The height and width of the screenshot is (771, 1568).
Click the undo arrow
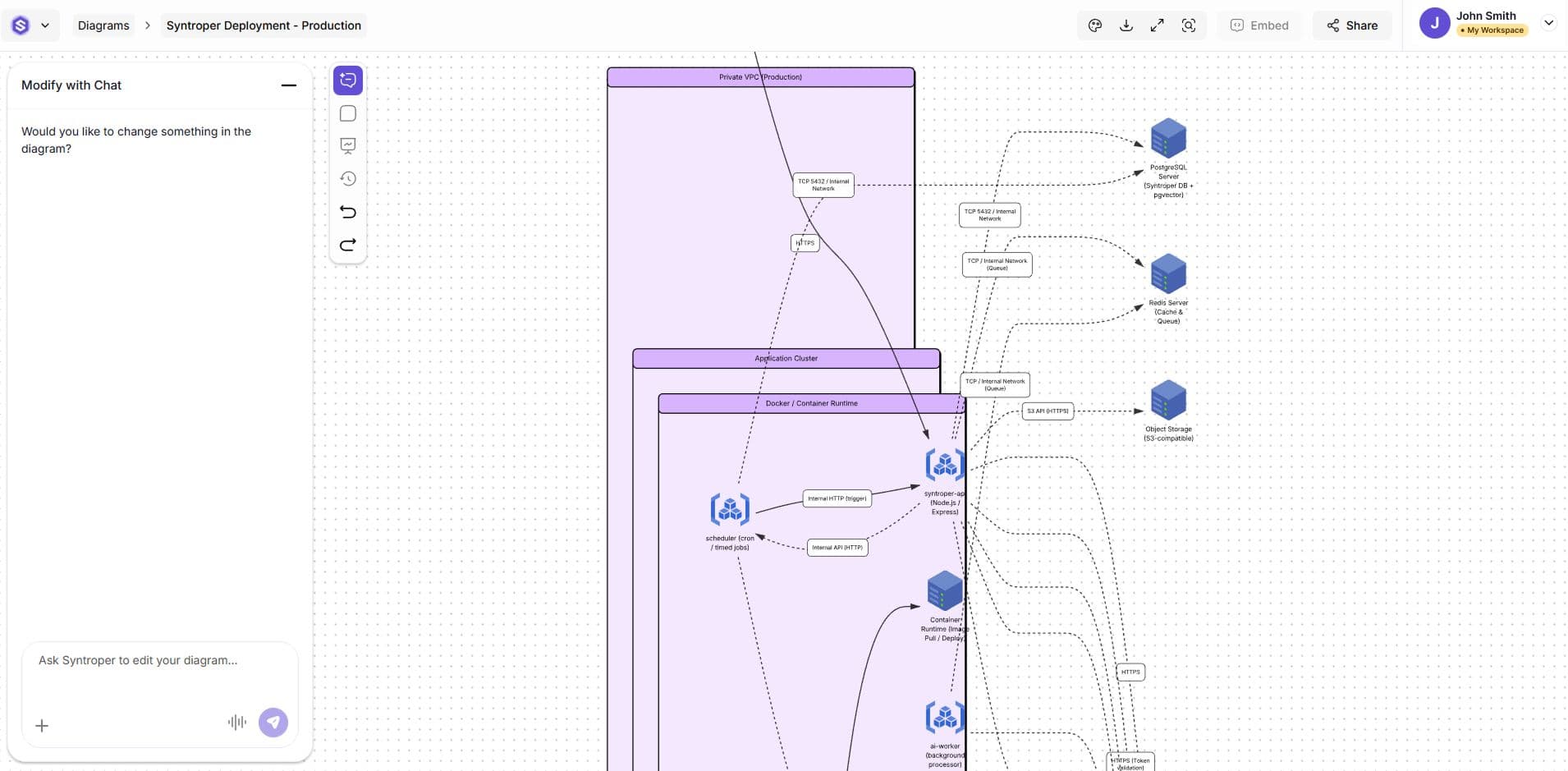point(348,212)
